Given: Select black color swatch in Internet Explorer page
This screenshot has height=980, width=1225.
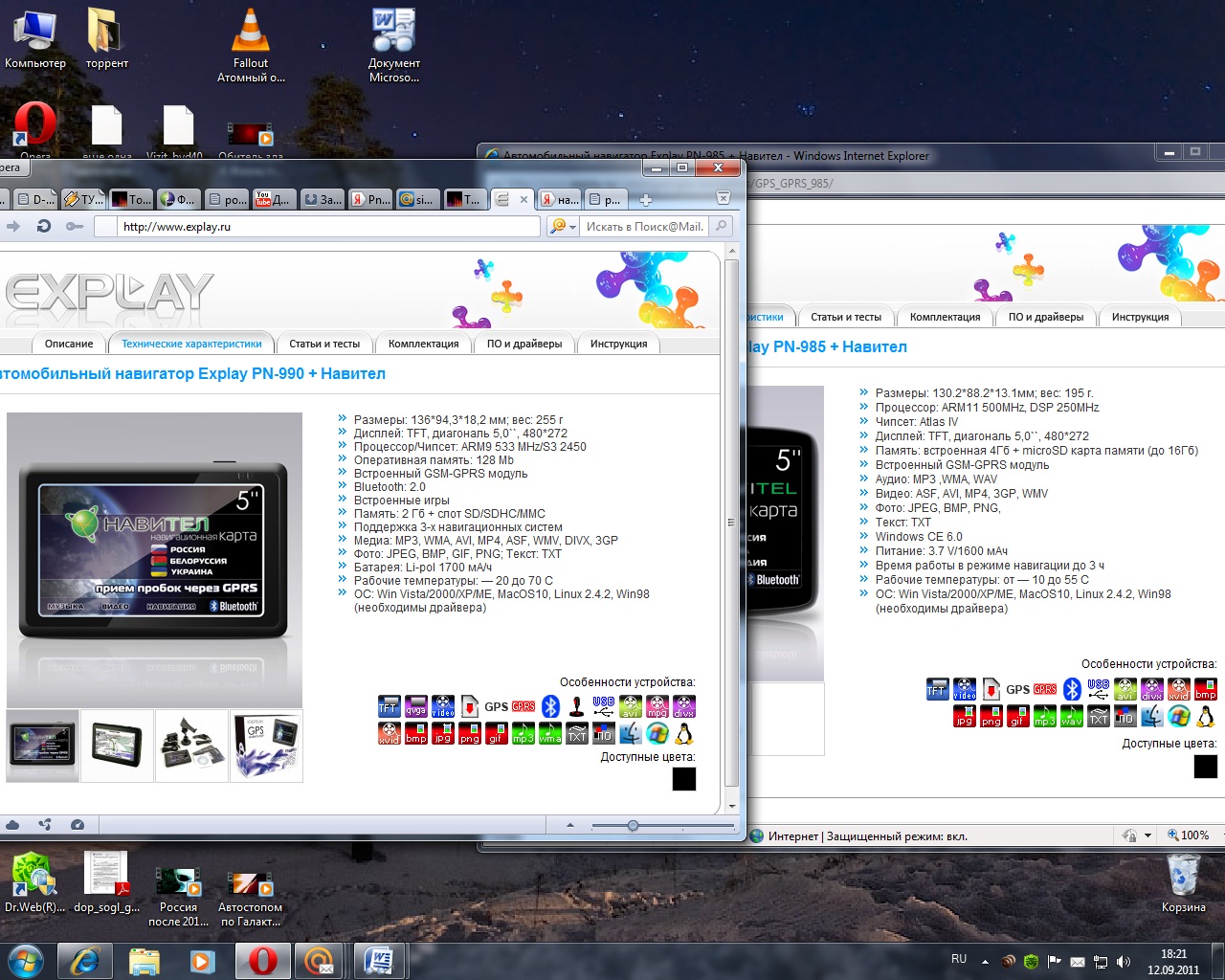Looking at the screenshot, I should tap(1206, 767).
